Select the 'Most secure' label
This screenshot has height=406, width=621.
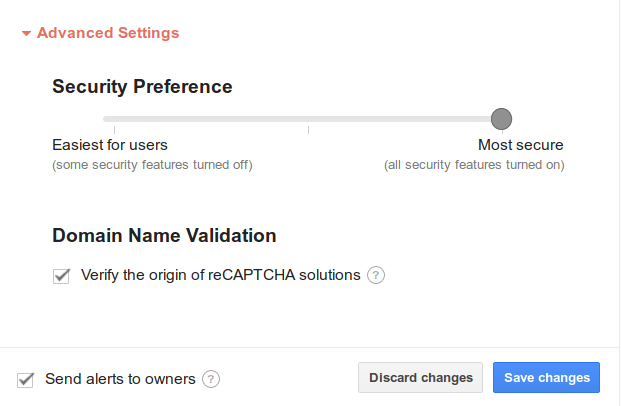520,145
